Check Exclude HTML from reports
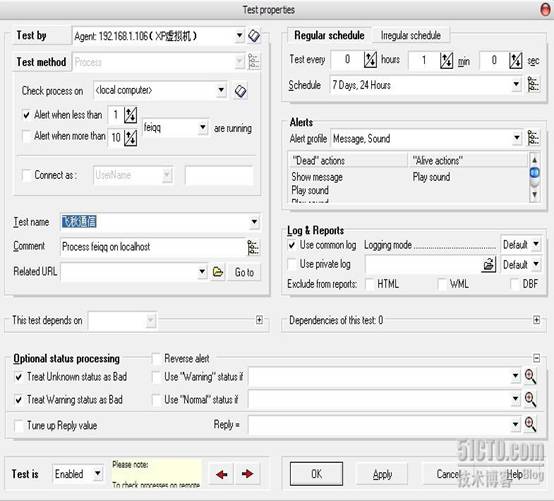This screenshot has height=501, width=554. (x=370, y=284)
